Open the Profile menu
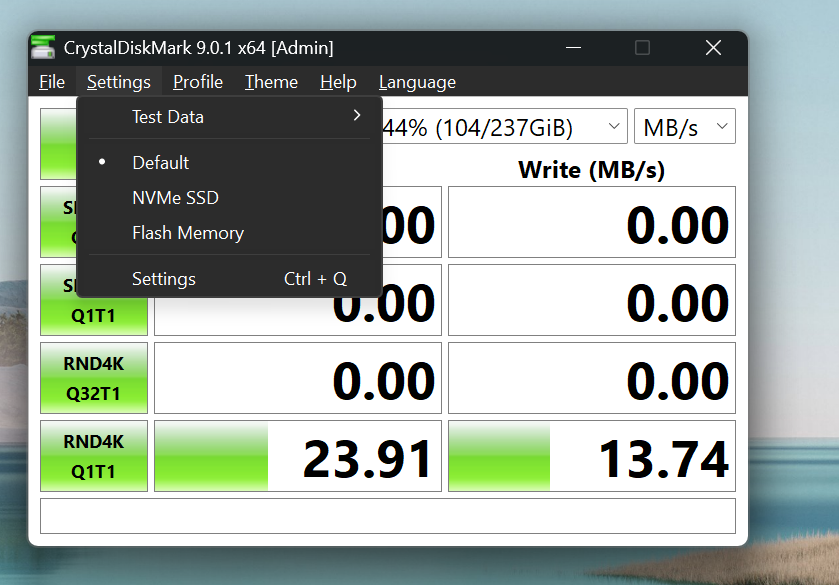 coord(198,82)
